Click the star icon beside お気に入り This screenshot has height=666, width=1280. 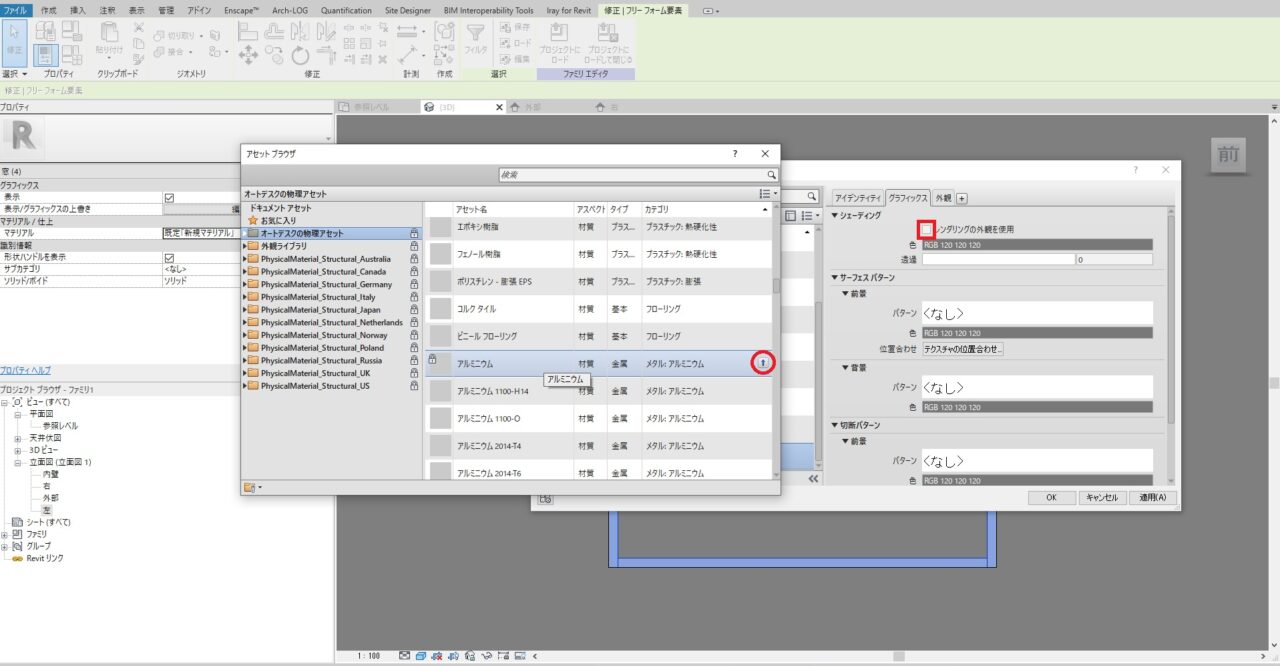(252, 220)
